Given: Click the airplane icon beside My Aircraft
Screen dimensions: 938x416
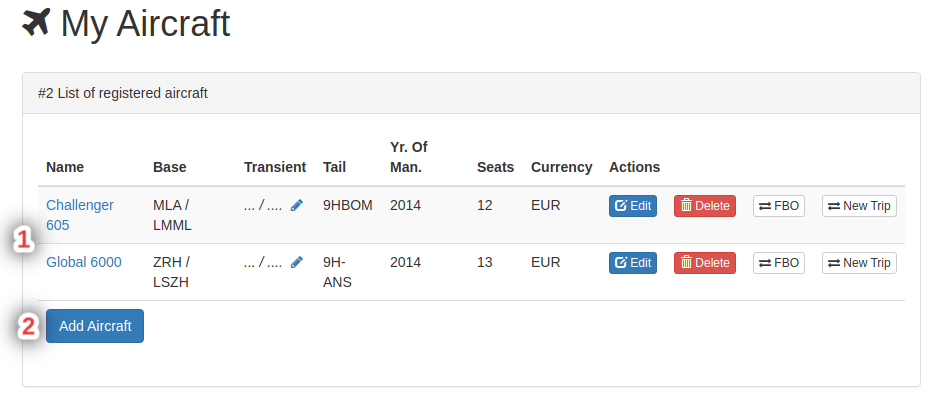Looking at the screenshot, I should pos(36,22).
